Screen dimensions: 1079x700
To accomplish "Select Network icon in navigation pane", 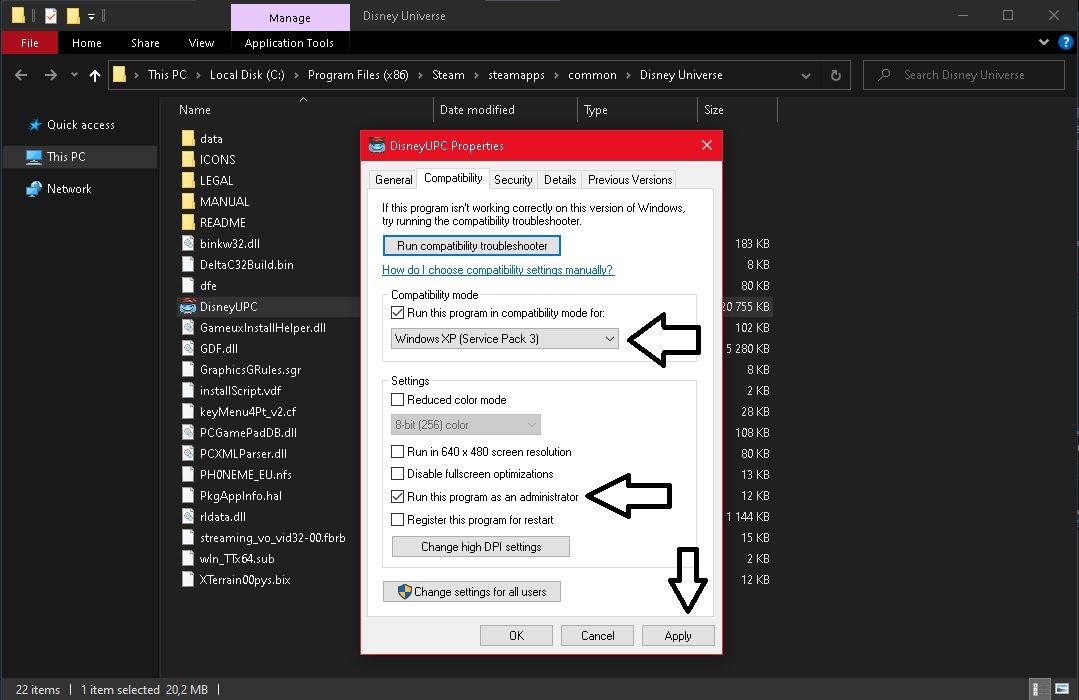I will (x=35, y=189).
